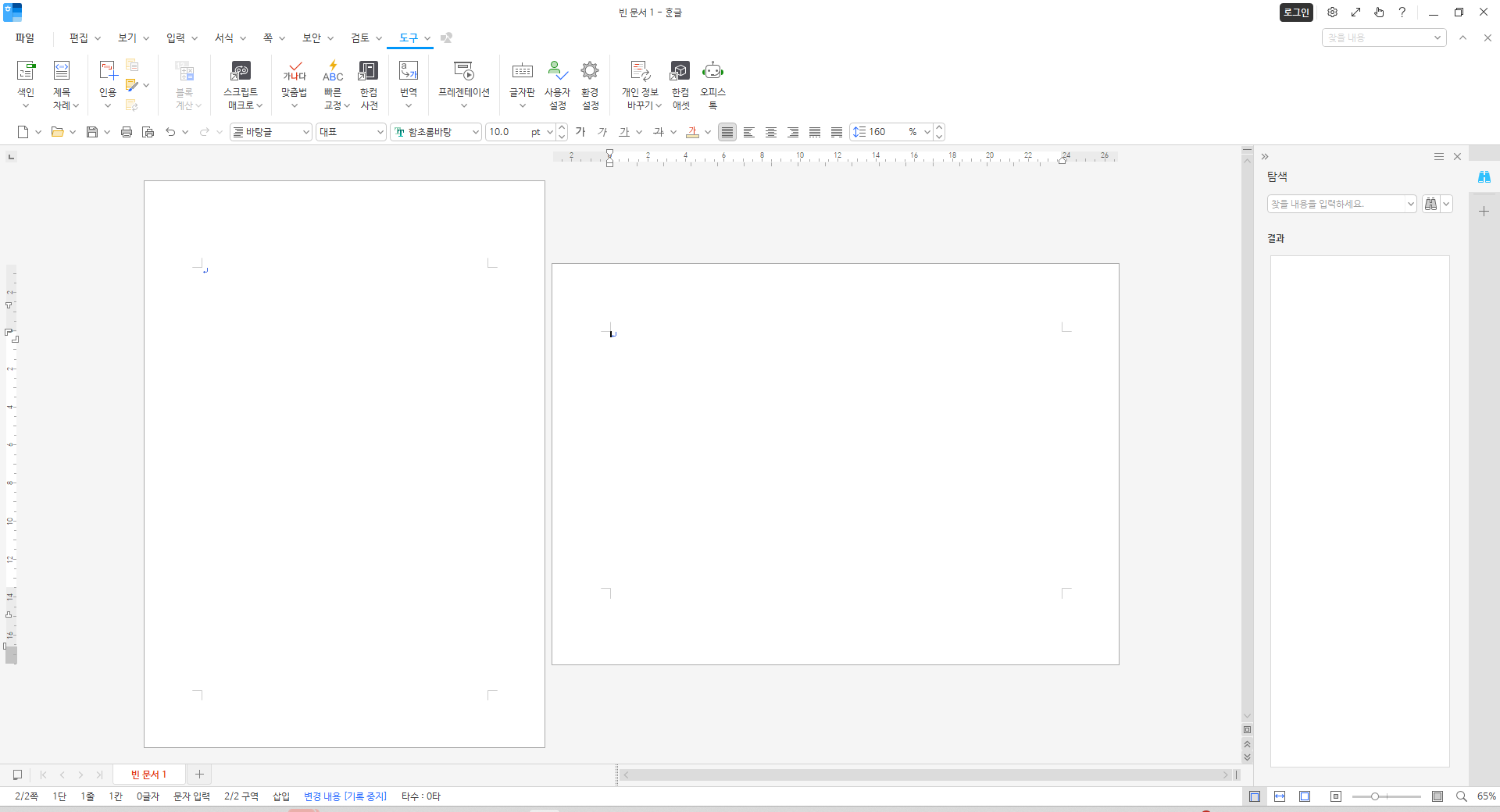Click the zoom slider handle
The width and height of the screenshot is (1500, 812).
(x=1374, y=796)
